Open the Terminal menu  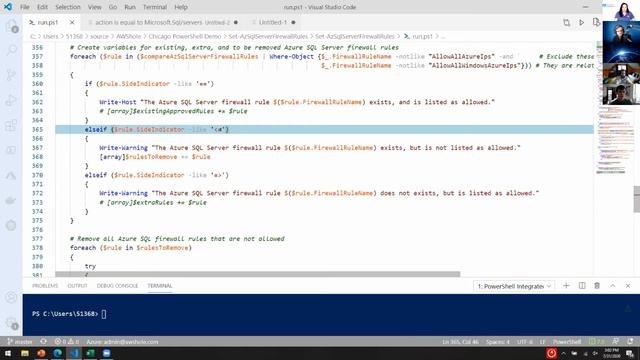click(155, 7)
